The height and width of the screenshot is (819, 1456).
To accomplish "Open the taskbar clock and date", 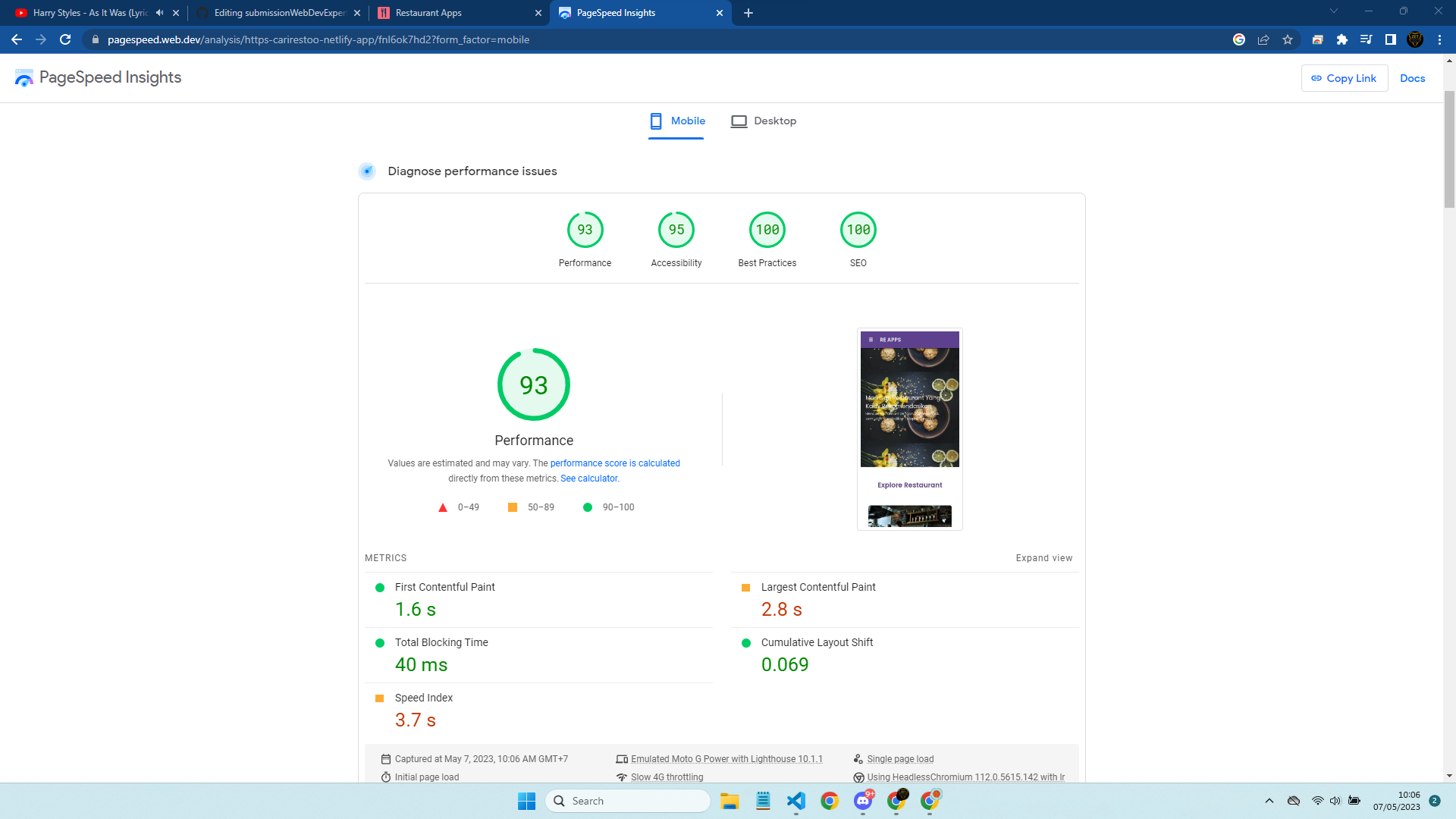I will [1397, 801].
